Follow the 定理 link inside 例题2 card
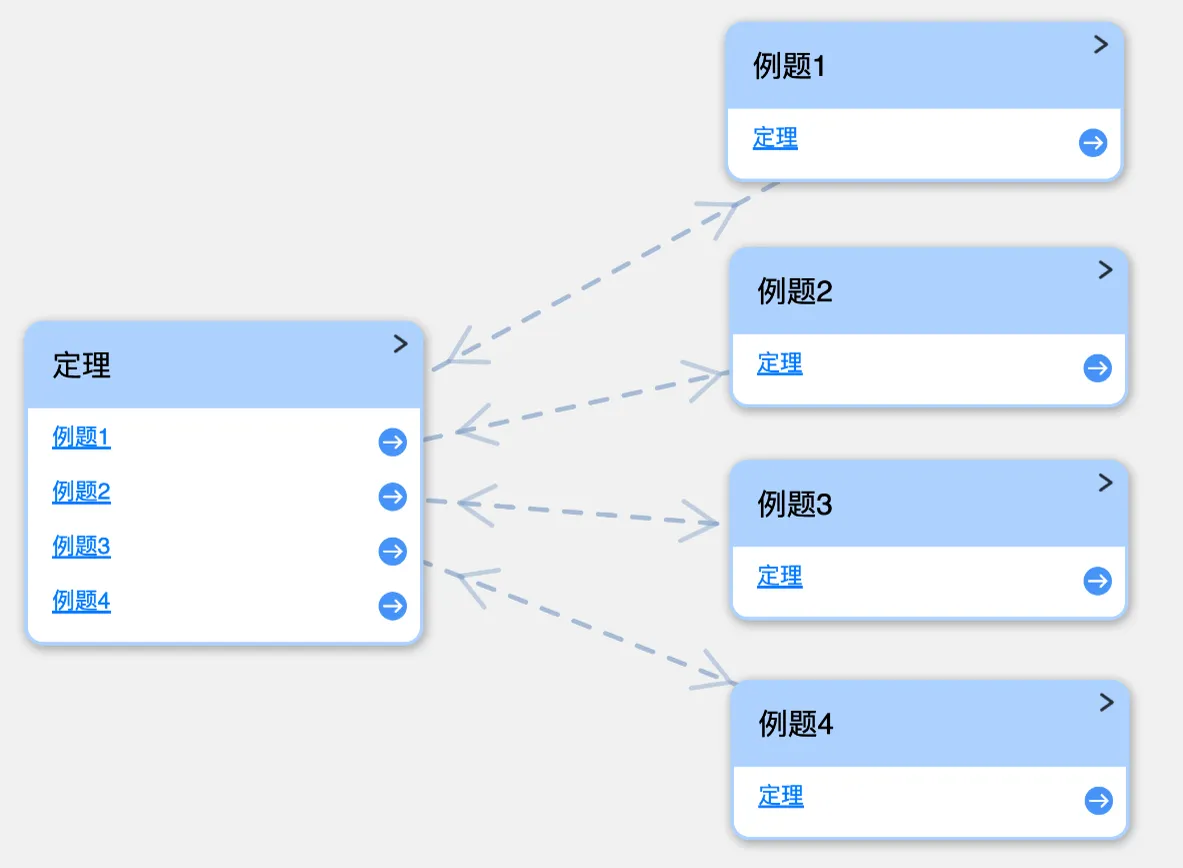 coord(779,363)
